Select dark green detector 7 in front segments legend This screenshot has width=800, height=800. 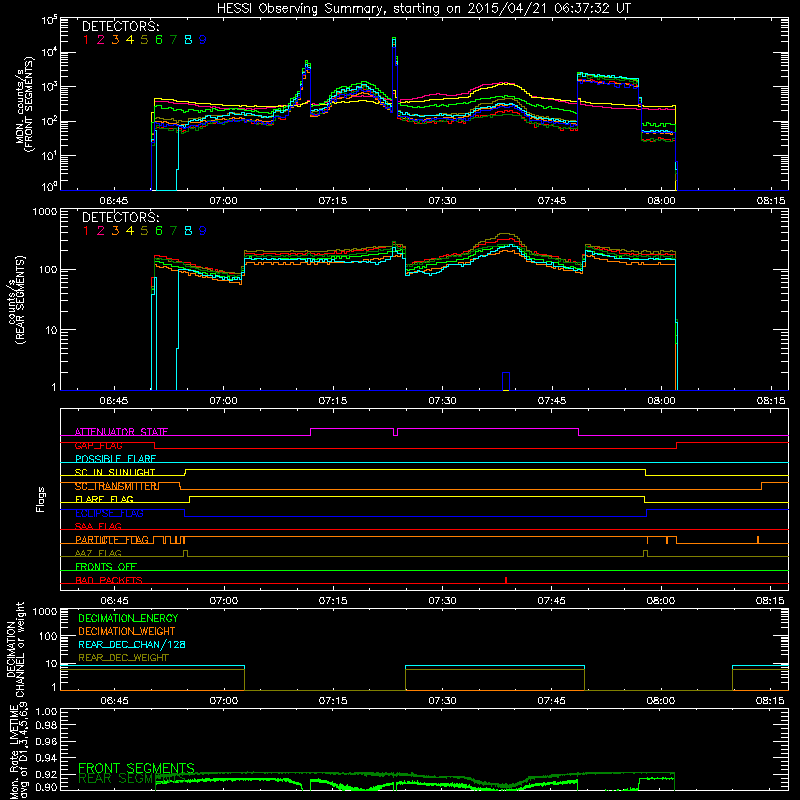click(x=173, y=40)
